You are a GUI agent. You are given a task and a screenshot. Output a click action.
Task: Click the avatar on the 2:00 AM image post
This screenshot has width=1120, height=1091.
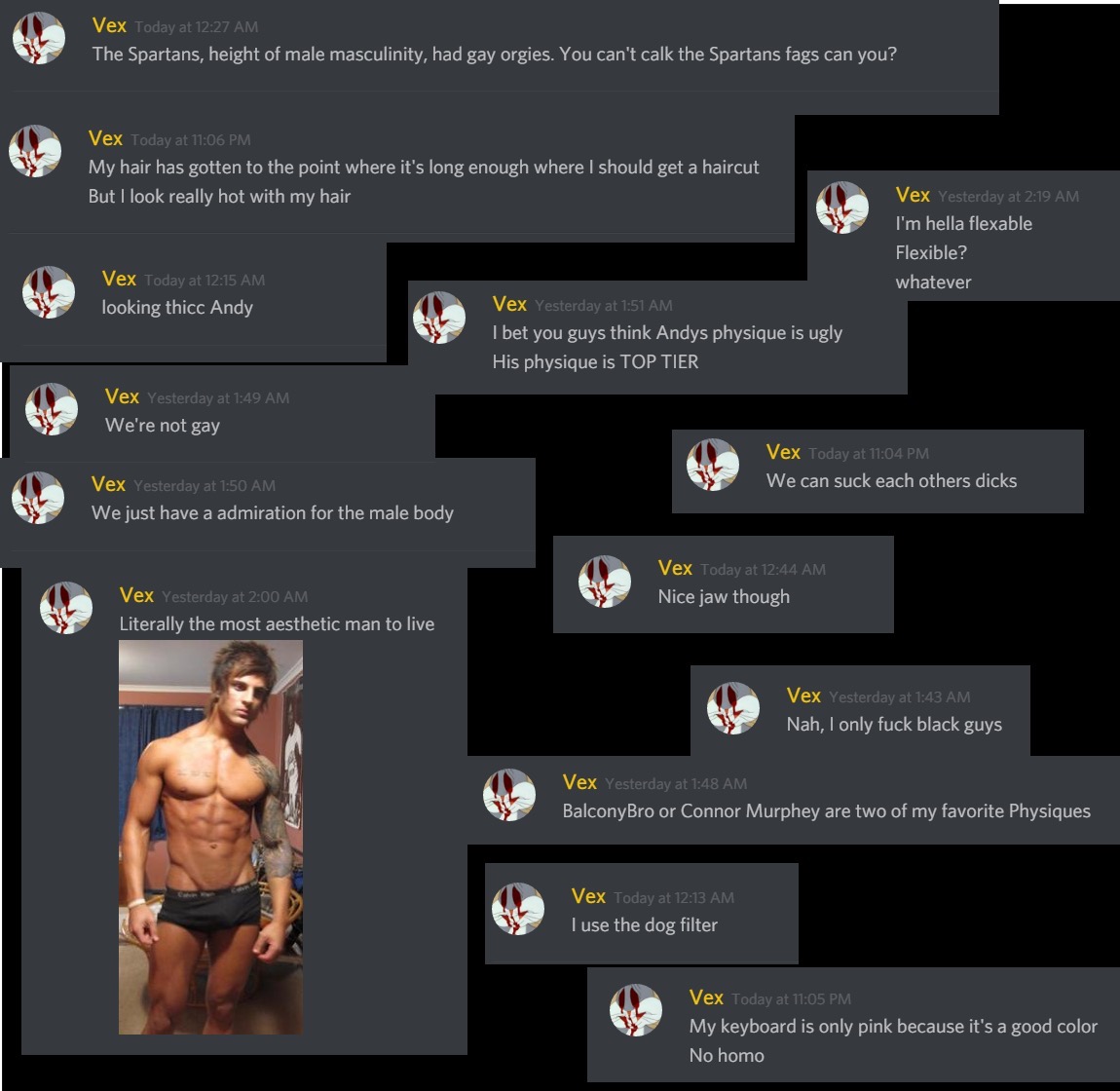pyautogui.click(x=66, y=608)
